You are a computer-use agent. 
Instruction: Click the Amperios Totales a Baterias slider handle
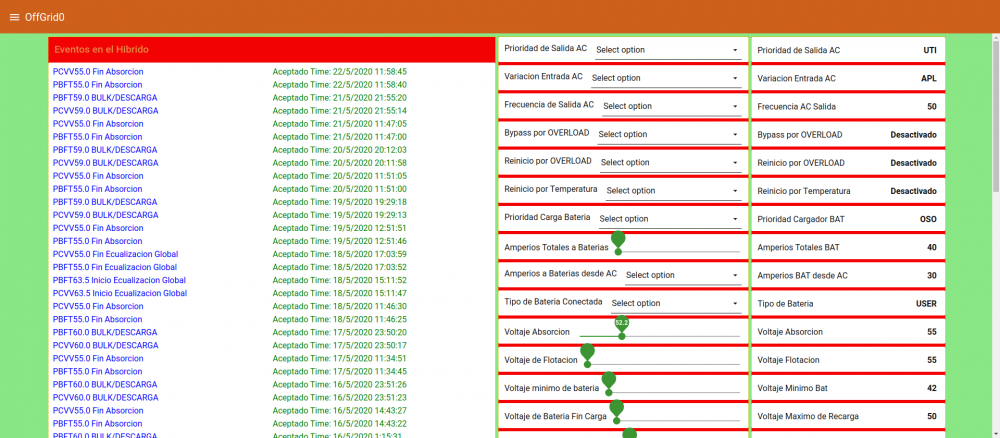pos(618,251)
